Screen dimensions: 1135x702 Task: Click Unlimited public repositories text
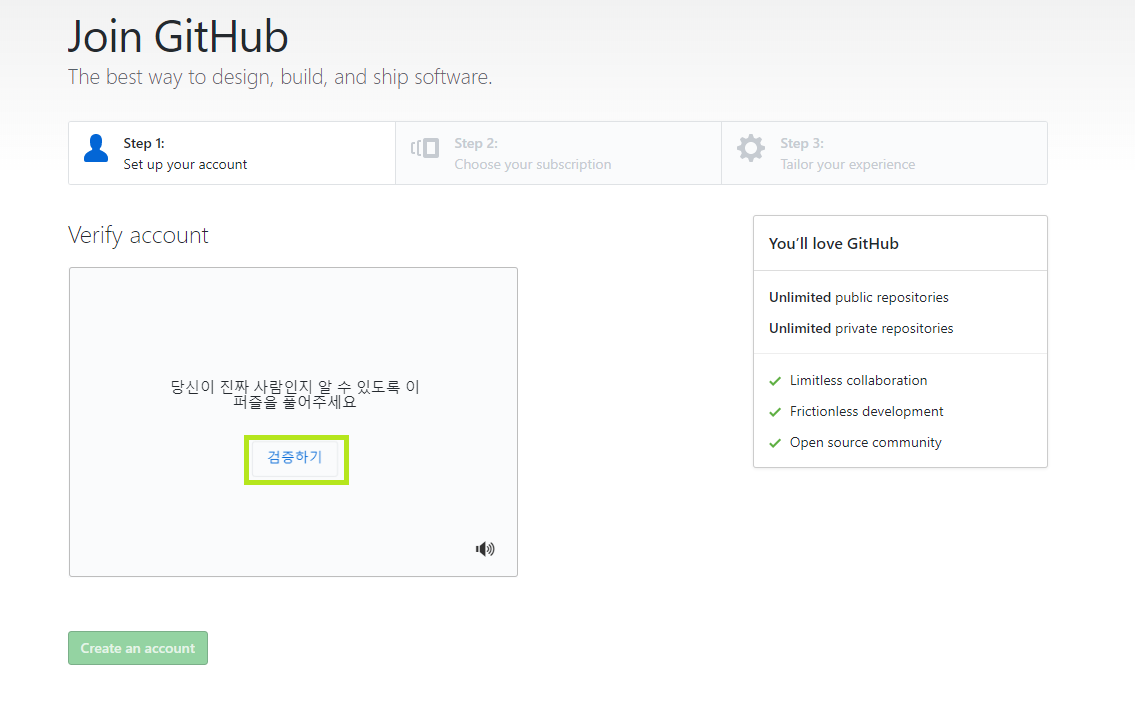pos(858,297)
